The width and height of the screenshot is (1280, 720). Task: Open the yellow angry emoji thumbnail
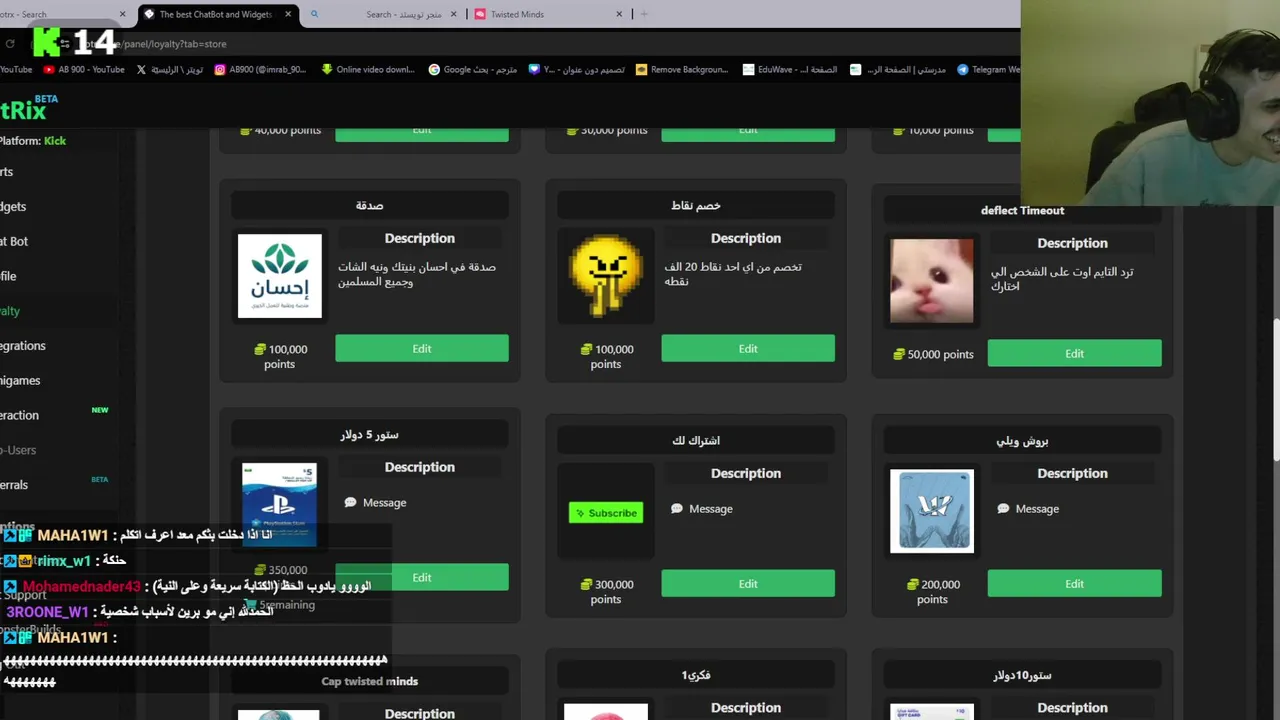606,276
